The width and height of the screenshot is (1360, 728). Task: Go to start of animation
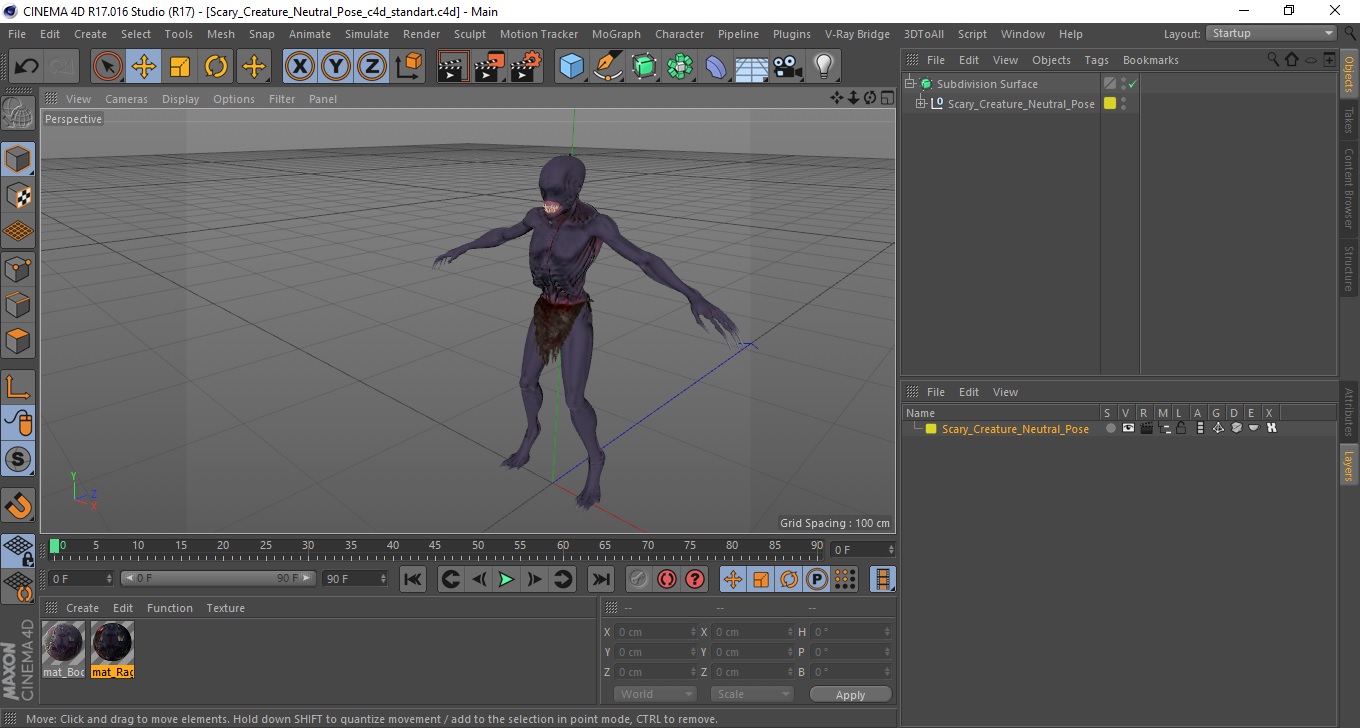coord(412,579)
